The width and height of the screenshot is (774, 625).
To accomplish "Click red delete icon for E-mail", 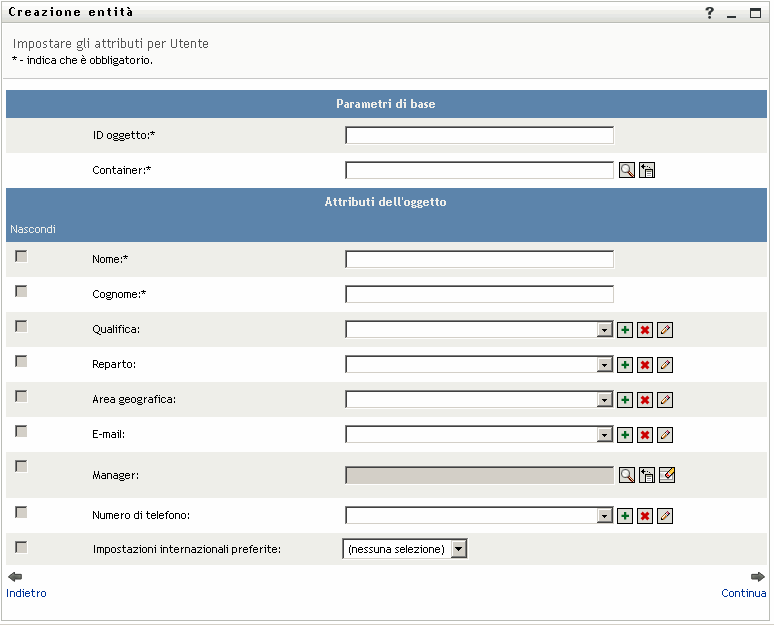I will (645, 435).
